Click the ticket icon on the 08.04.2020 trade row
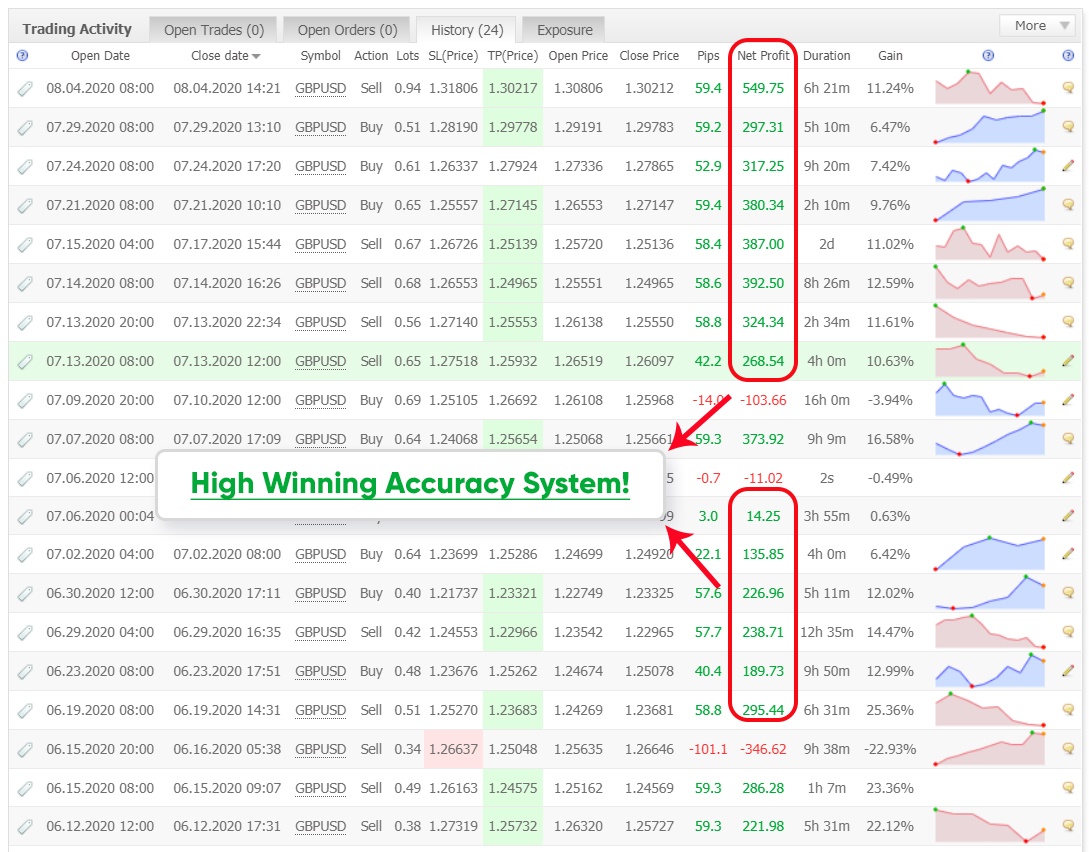 tap(25, 88)
